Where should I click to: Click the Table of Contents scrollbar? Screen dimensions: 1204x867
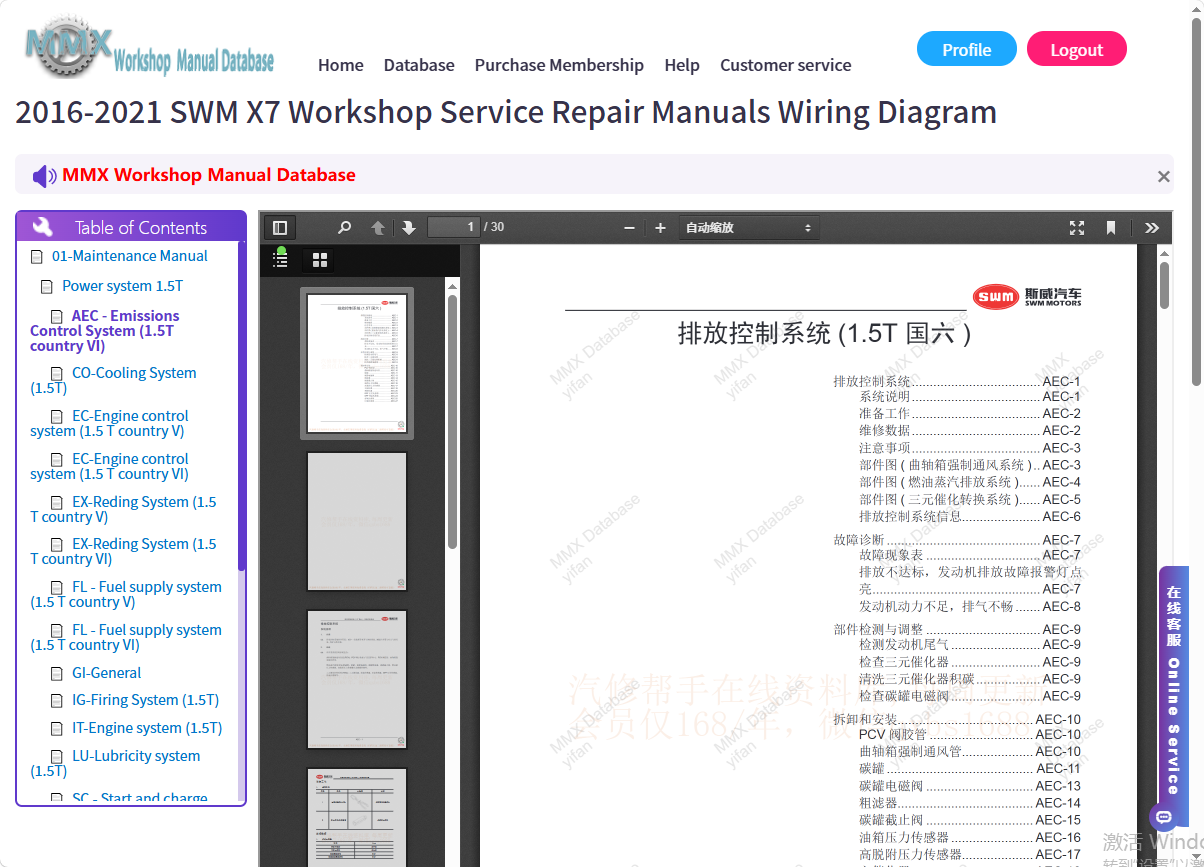241,405
